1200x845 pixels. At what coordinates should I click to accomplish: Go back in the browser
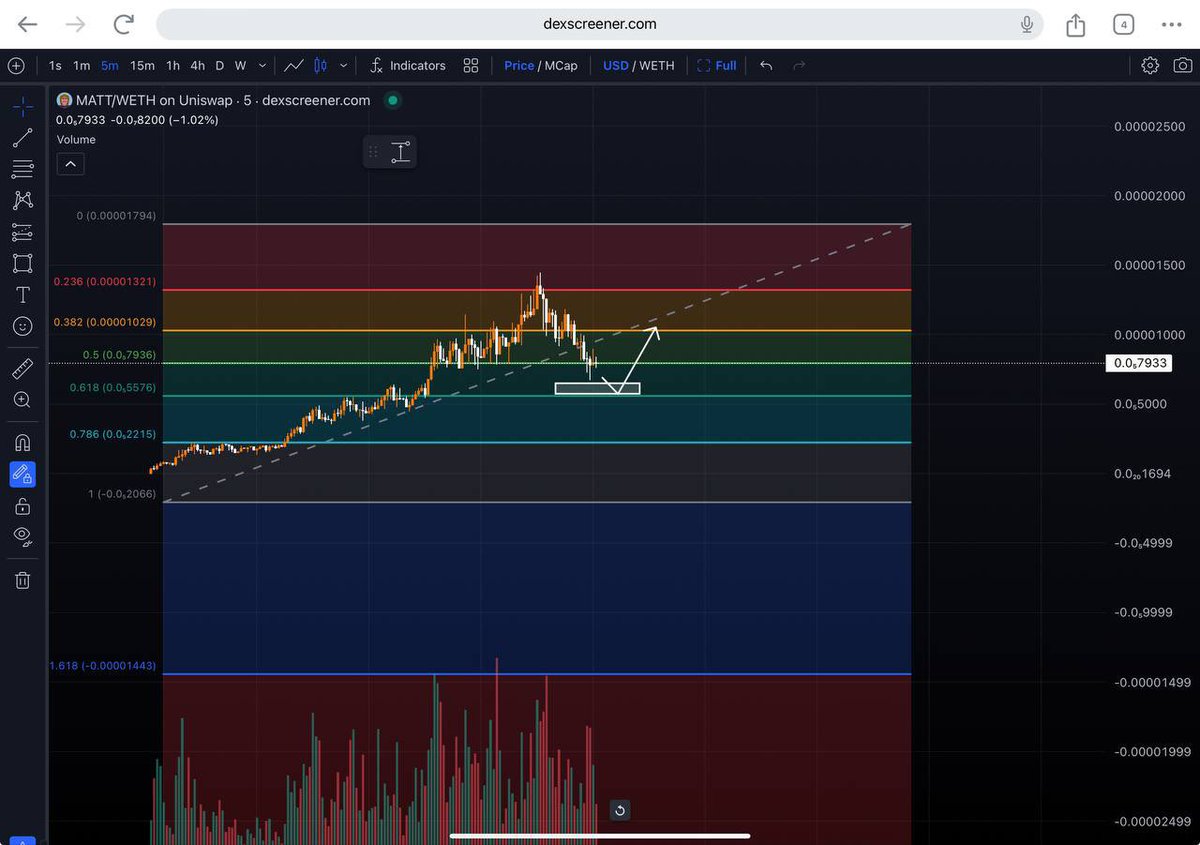pyautogui.click(x=28, y=24)
